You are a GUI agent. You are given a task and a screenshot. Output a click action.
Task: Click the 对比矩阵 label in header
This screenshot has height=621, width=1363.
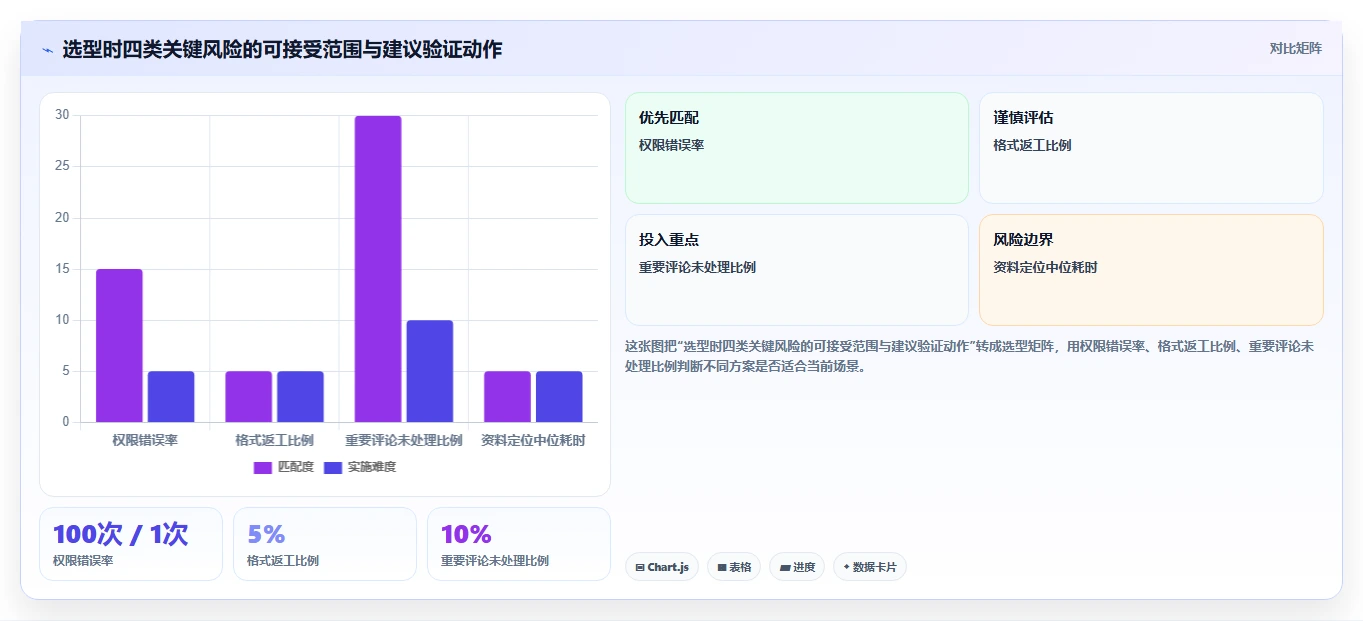(x=1295, y=48)
